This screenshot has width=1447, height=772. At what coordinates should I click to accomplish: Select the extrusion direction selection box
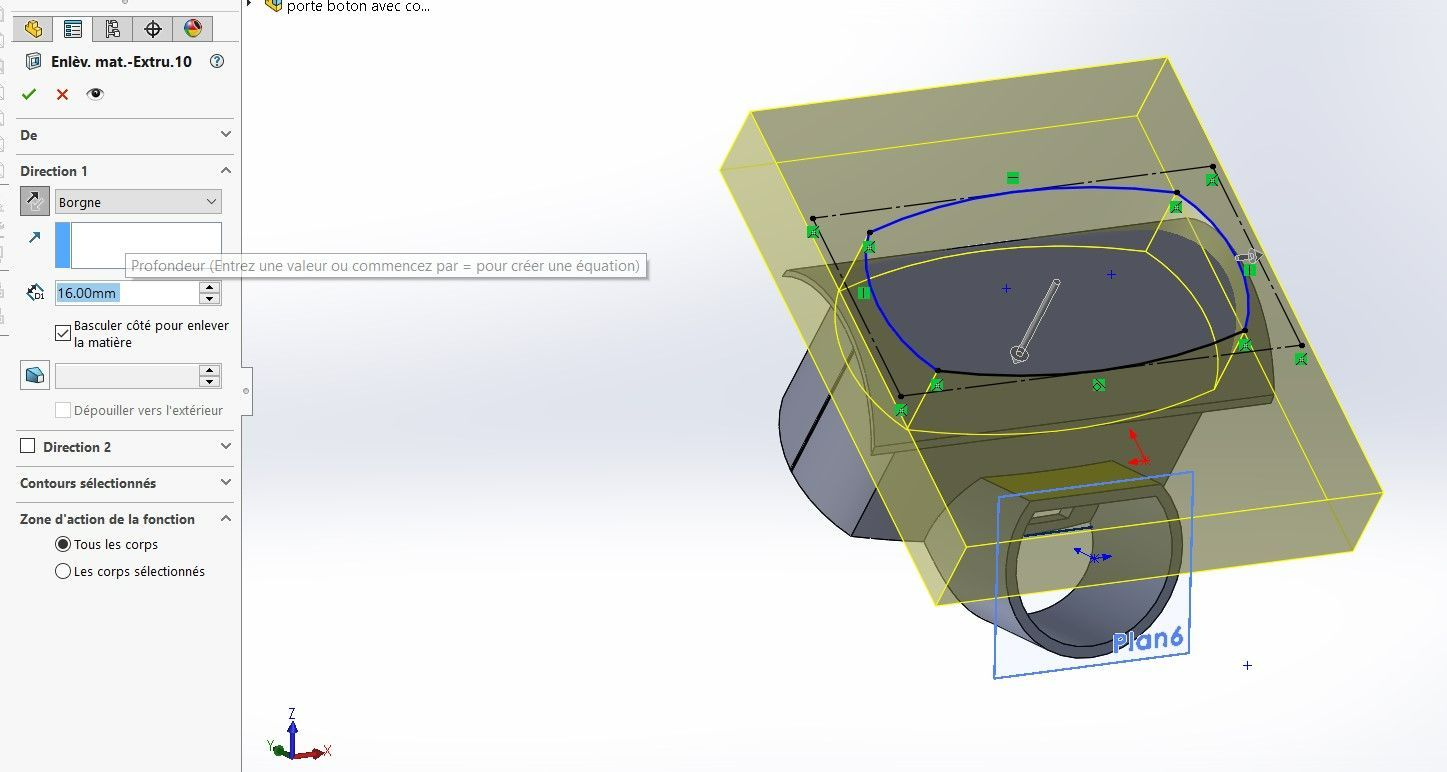138,245
